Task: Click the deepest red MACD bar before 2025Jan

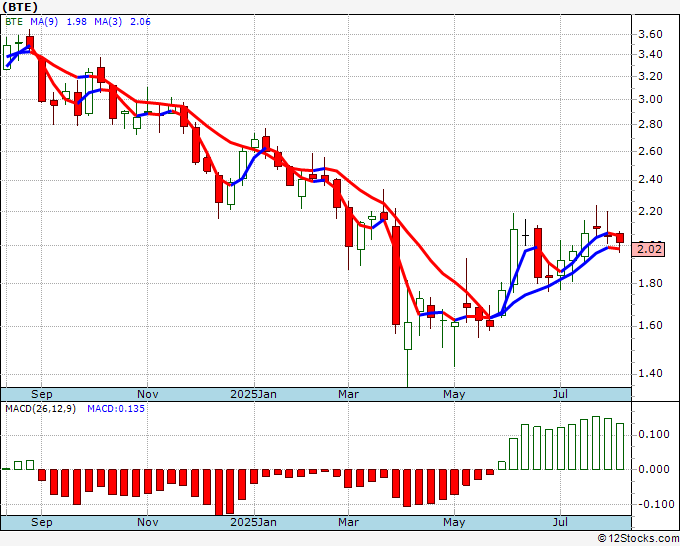Action: [x=219, y=492]
